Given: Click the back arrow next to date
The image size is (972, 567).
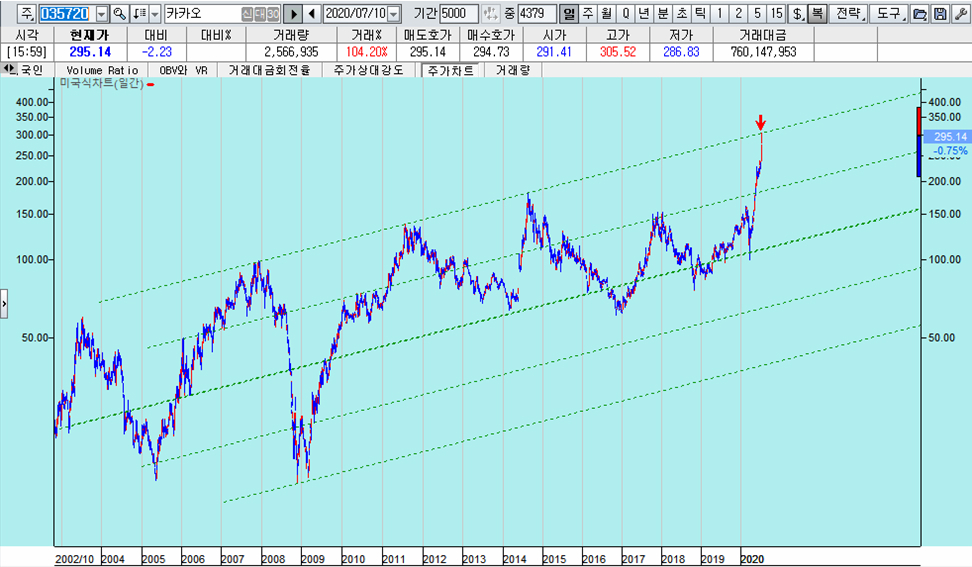Looking at the screenshot, I should coord(312,14).
